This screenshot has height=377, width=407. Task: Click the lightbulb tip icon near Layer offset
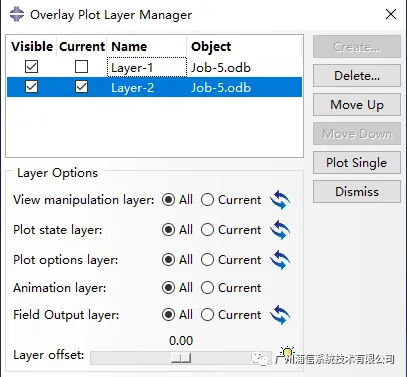point(287,352)
